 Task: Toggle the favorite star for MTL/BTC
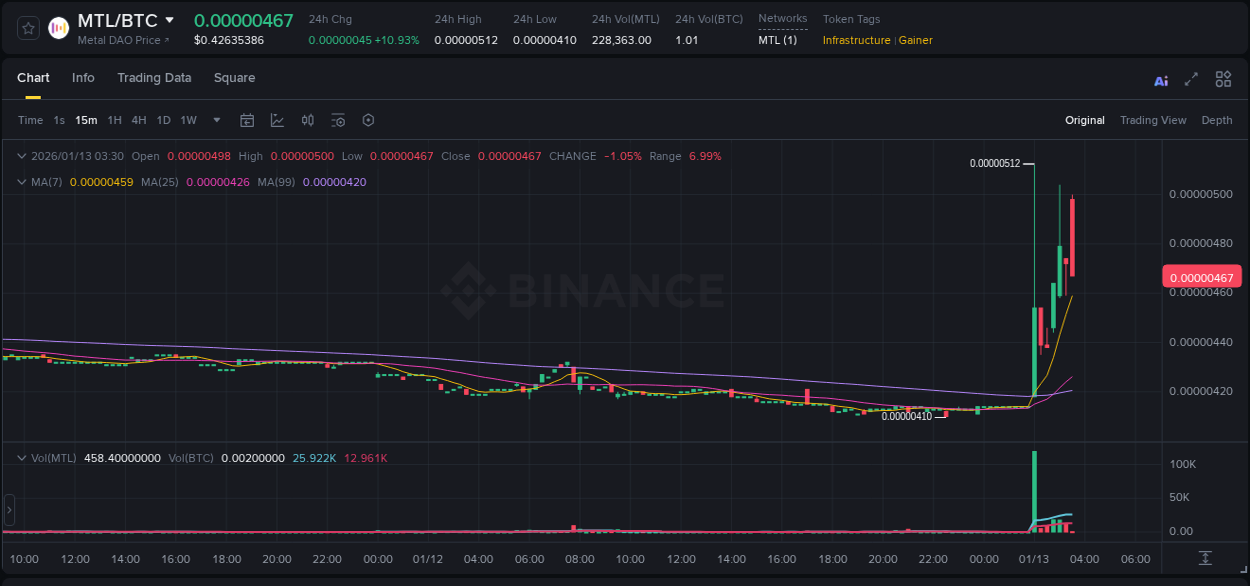click(27, 28)
